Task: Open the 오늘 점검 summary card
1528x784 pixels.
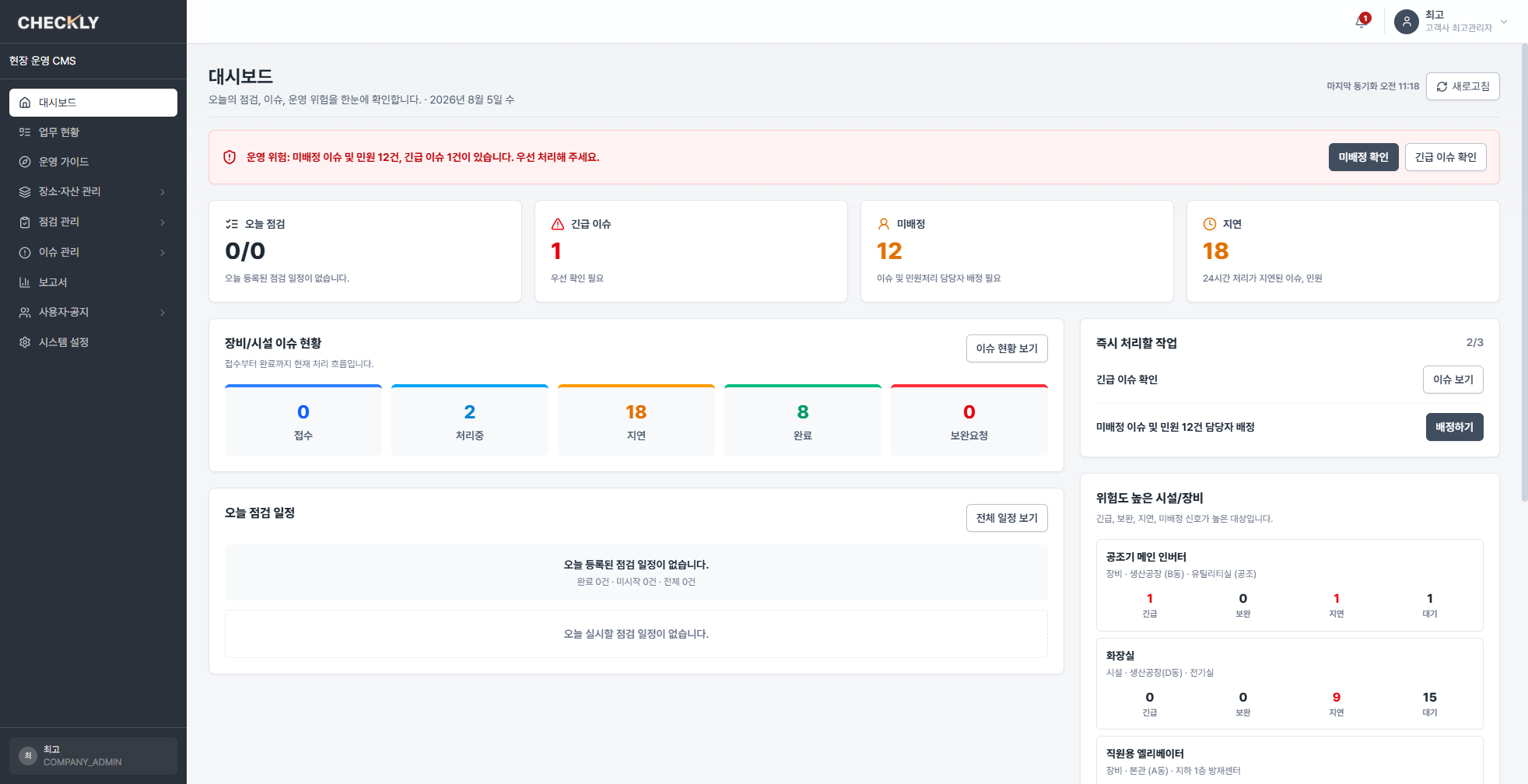Action: pos(365,251)
